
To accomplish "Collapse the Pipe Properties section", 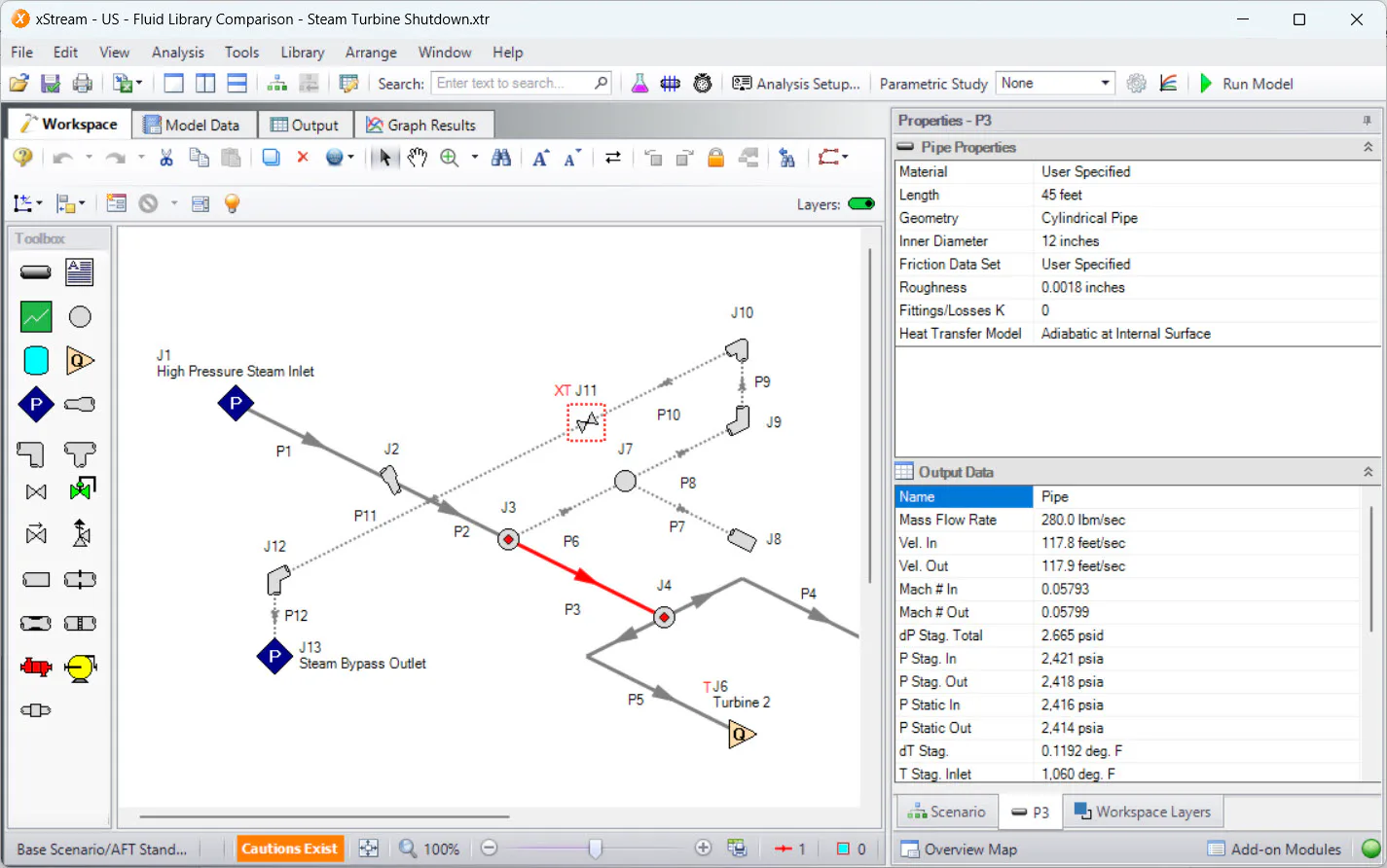I will tap(1368, 147).
